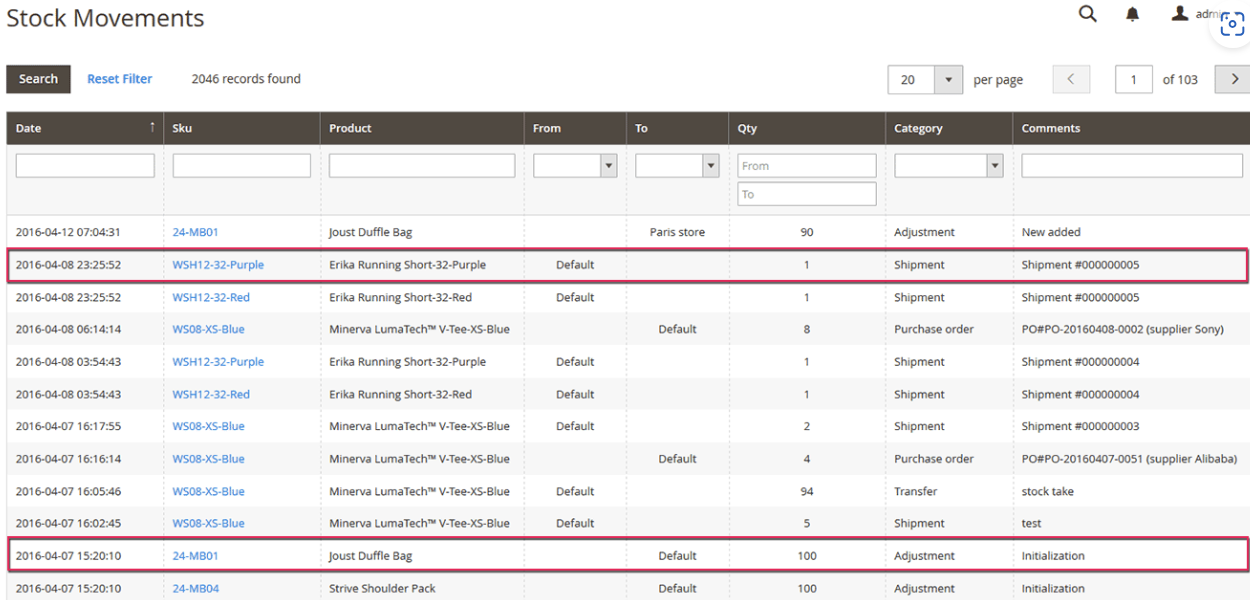Click the previous page arrow

[x=1071, y=78]
